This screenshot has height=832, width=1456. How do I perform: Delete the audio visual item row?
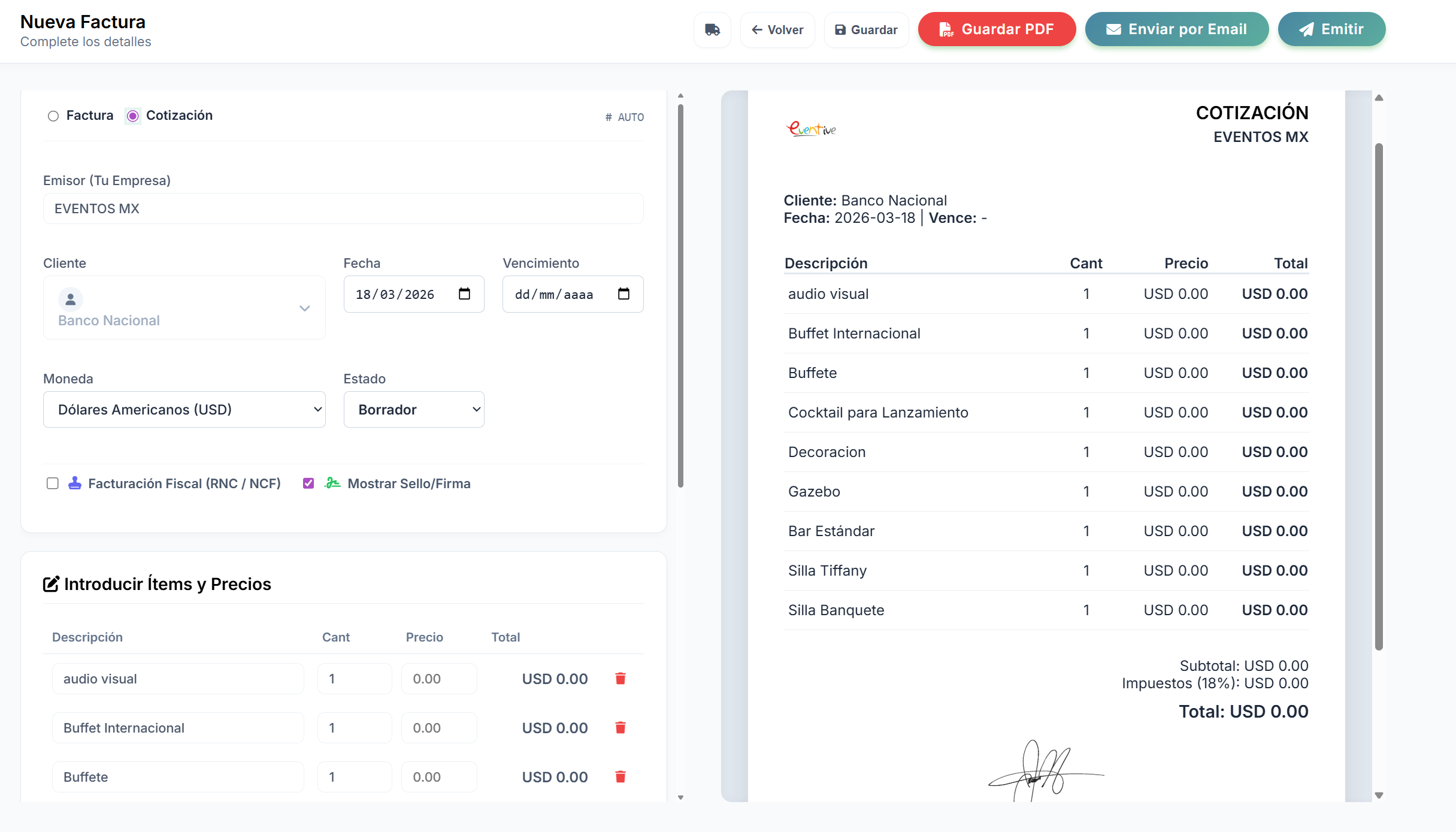click(x=620, y=679)
